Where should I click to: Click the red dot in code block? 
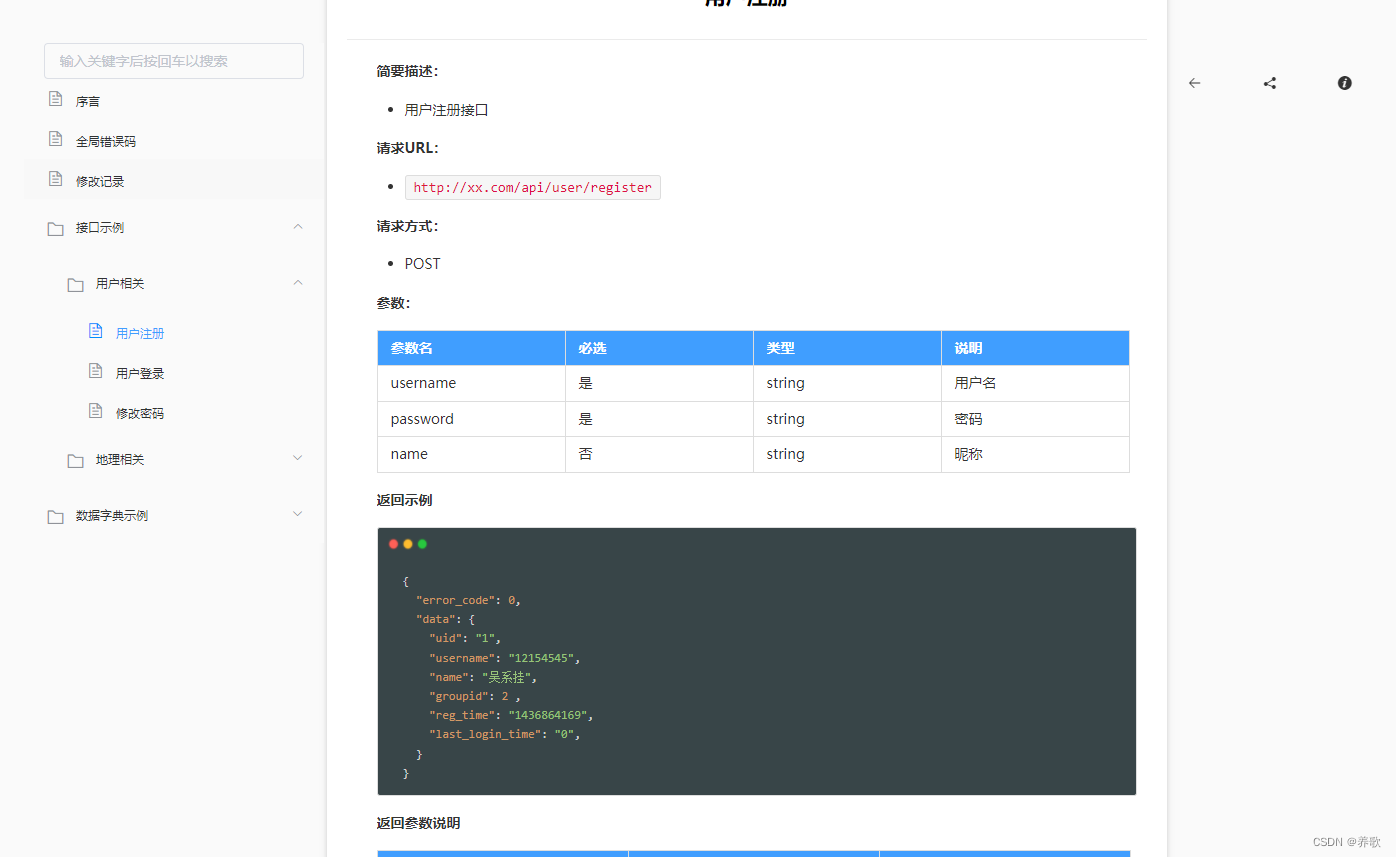[x=394, y=544]
